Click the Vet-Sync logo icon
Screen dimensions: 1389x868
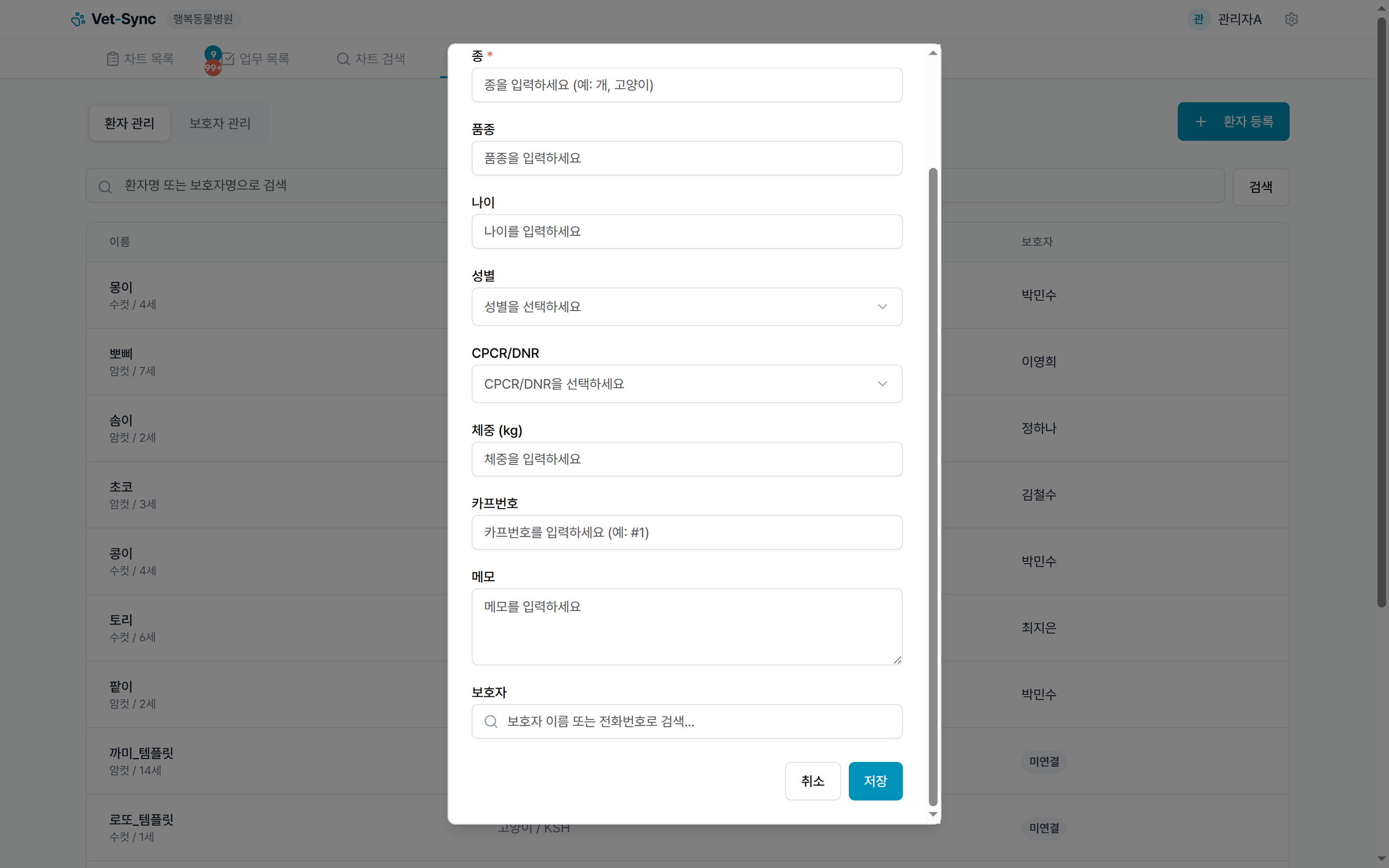click(x=78, y=19)
